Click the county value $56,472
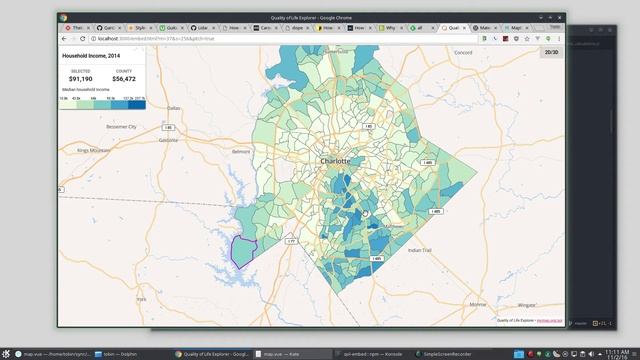 [x=124, y=79]
